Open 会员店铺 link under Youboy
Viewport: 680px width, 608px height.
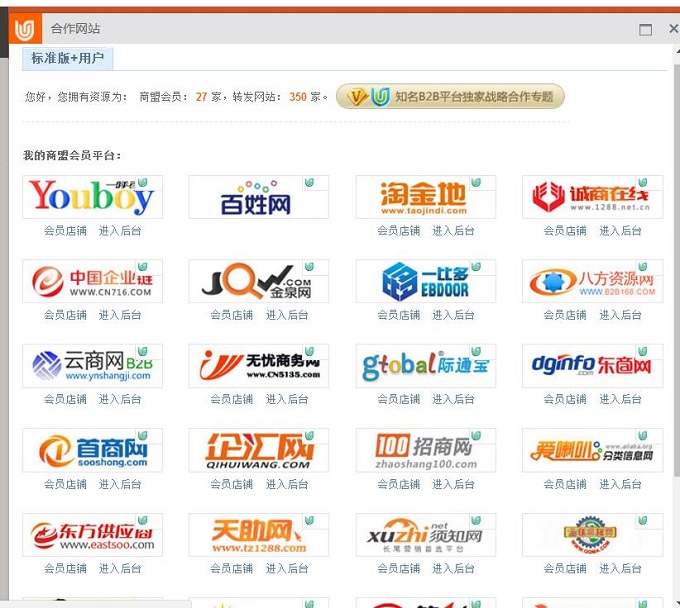(65, 231)
